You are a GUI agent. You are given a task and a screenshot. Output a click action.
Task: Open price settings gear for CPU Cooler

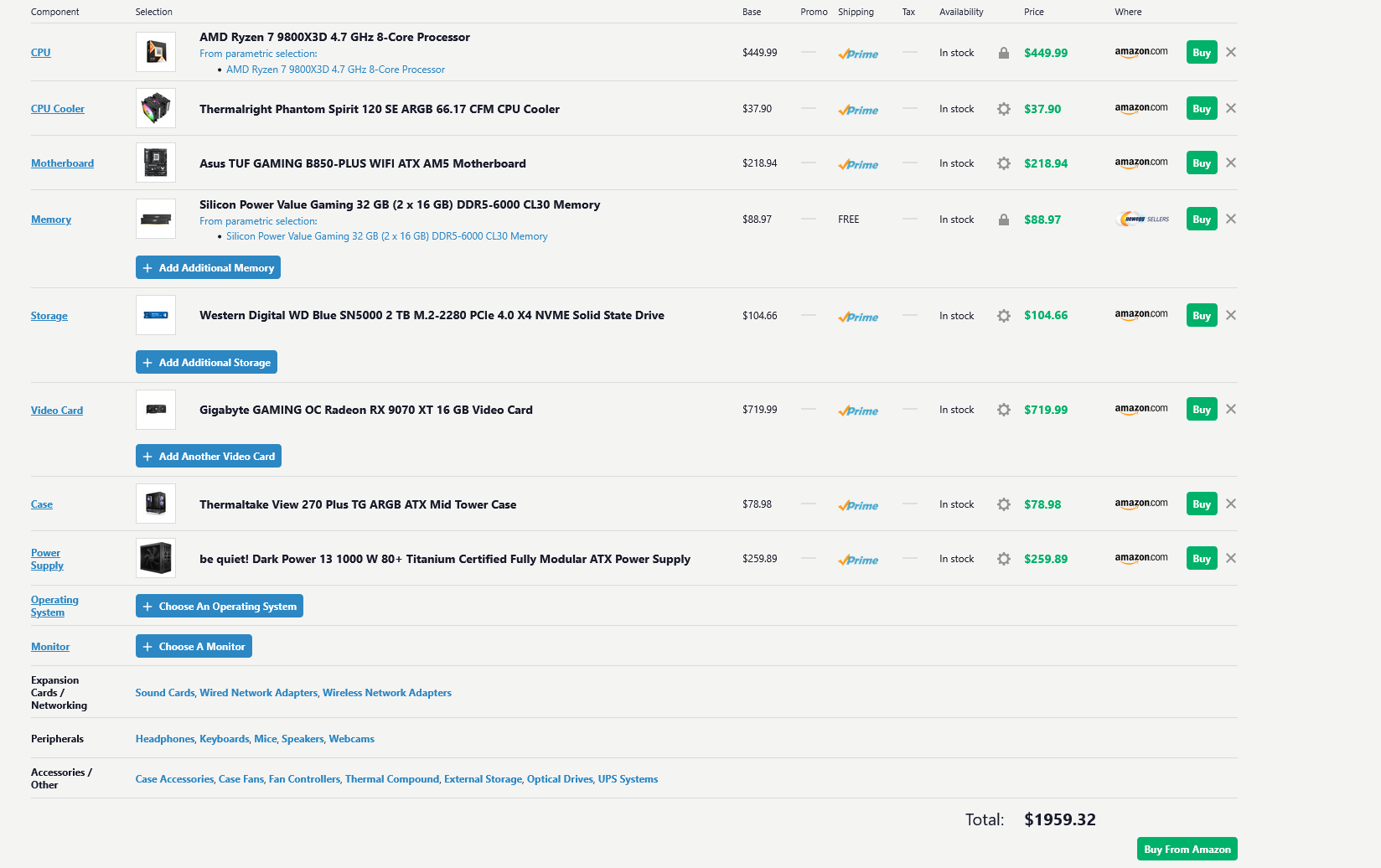click(1003, 109)
